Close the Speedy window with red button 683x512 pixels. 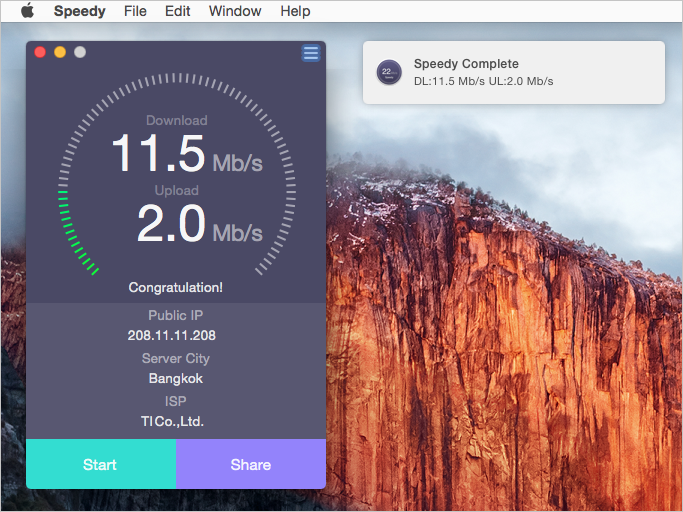click(x=40, y=52)
